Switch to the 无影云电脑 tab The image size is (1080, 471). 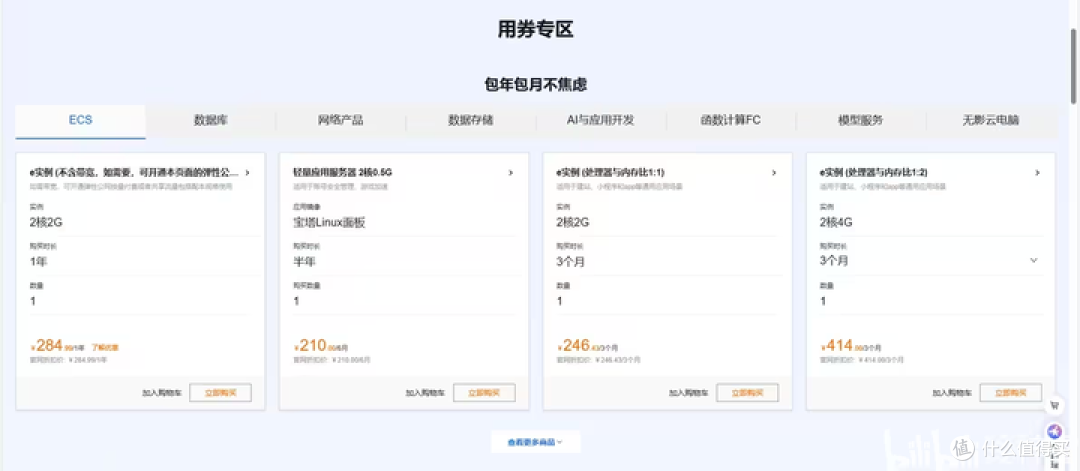coord(991,121)
